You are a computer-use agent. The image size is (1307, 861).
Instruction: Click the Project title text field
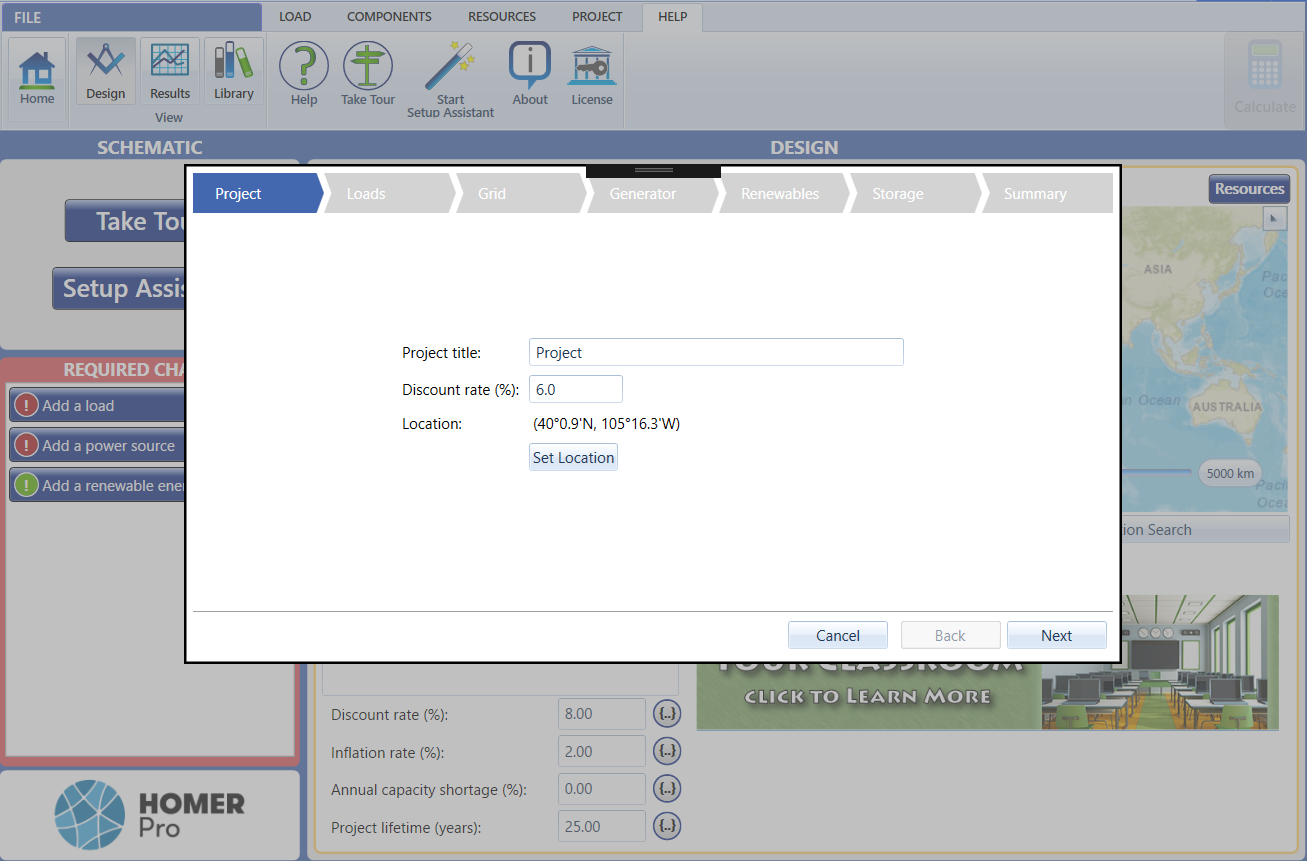[715, 352]
